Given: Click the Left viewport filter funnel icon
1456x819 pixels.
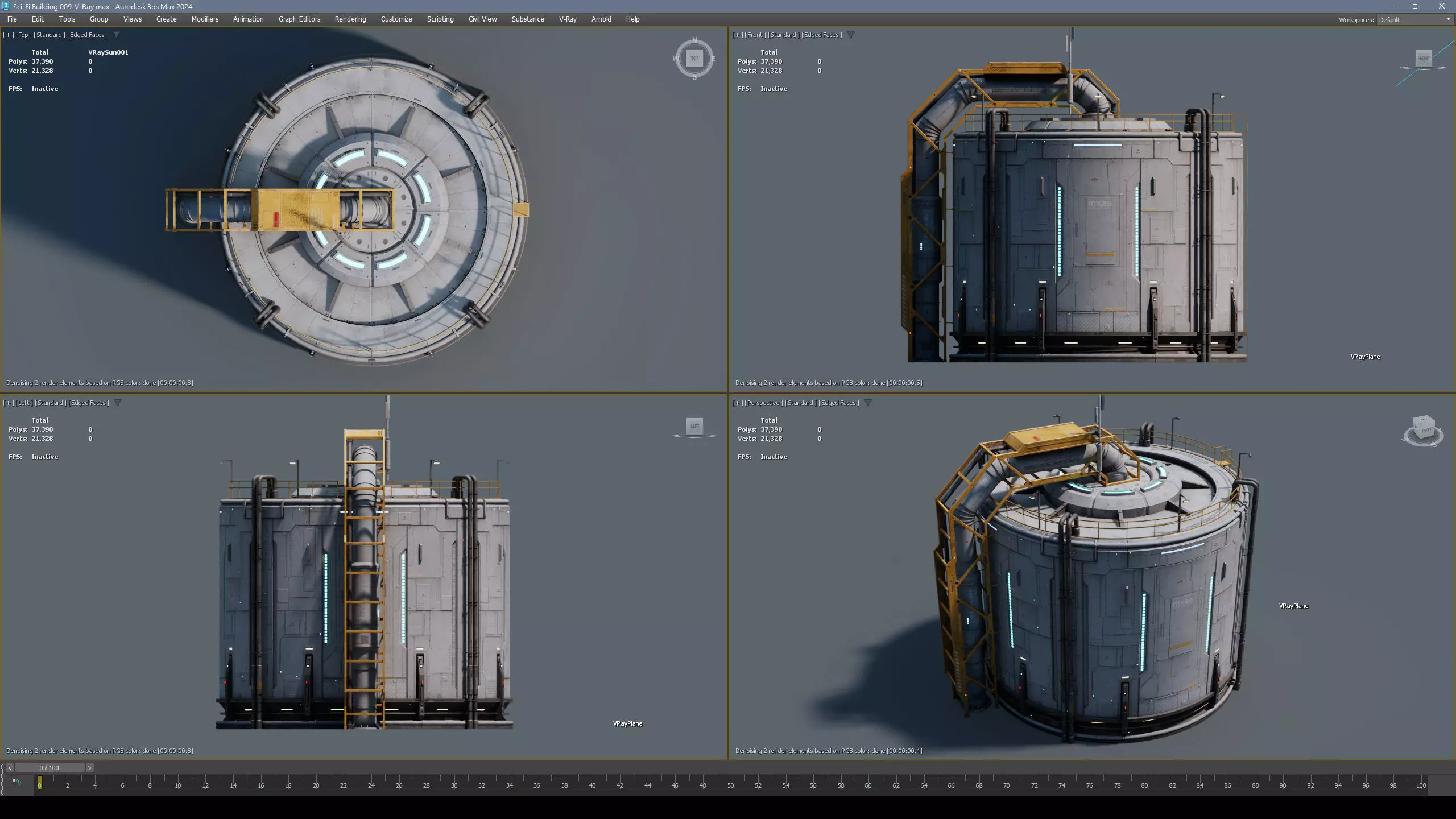Looking at the screenshot, I should click(118, 403).
